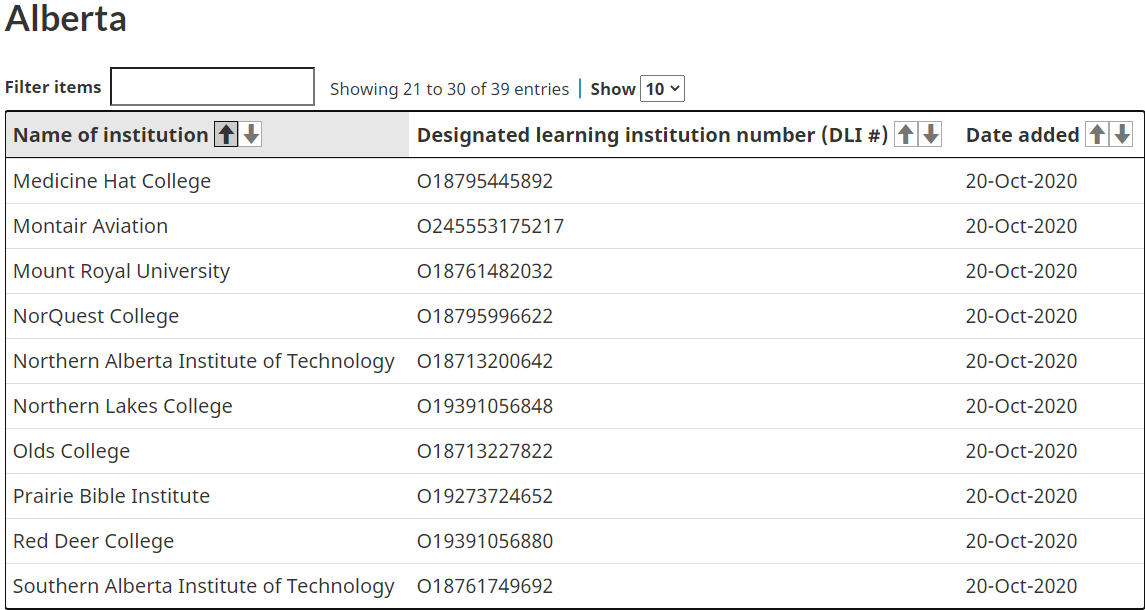
Task: Select the Filter items label
Action: pyautogui.click(x=53, y=87)
